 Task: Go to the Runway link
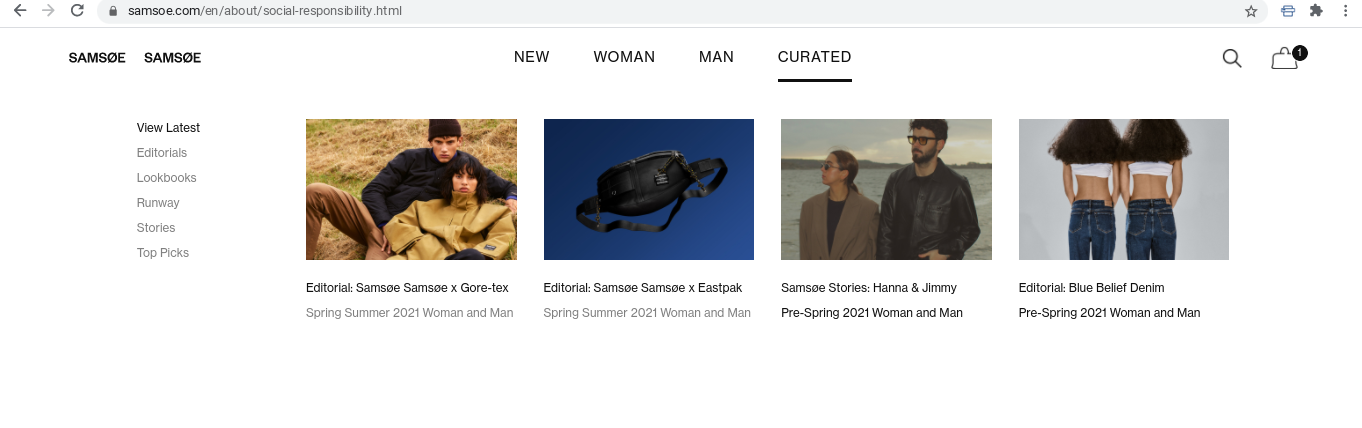coord(158,203)
